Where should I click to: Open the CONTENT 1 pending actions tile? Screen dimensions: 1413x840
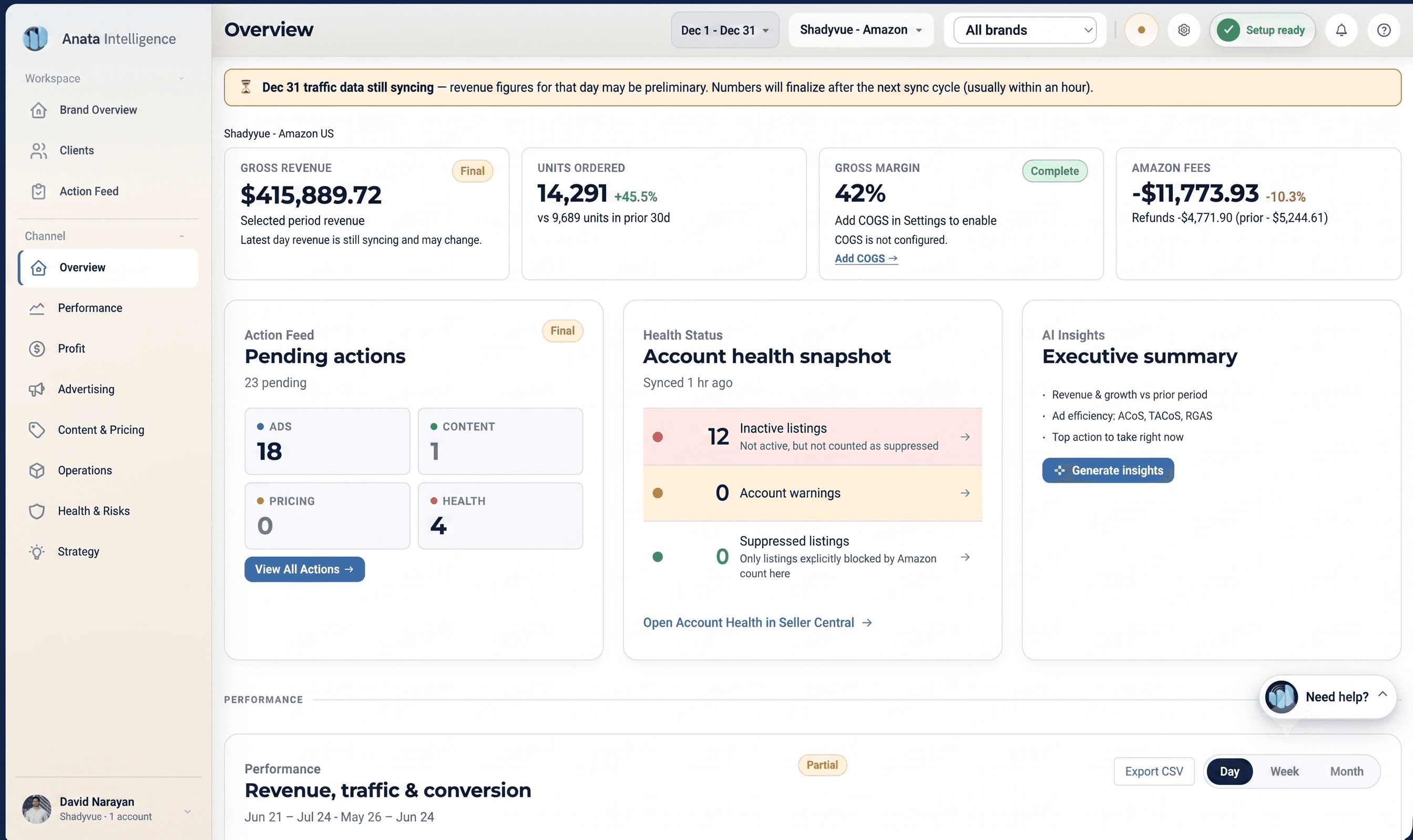click(x=500, y=442)
